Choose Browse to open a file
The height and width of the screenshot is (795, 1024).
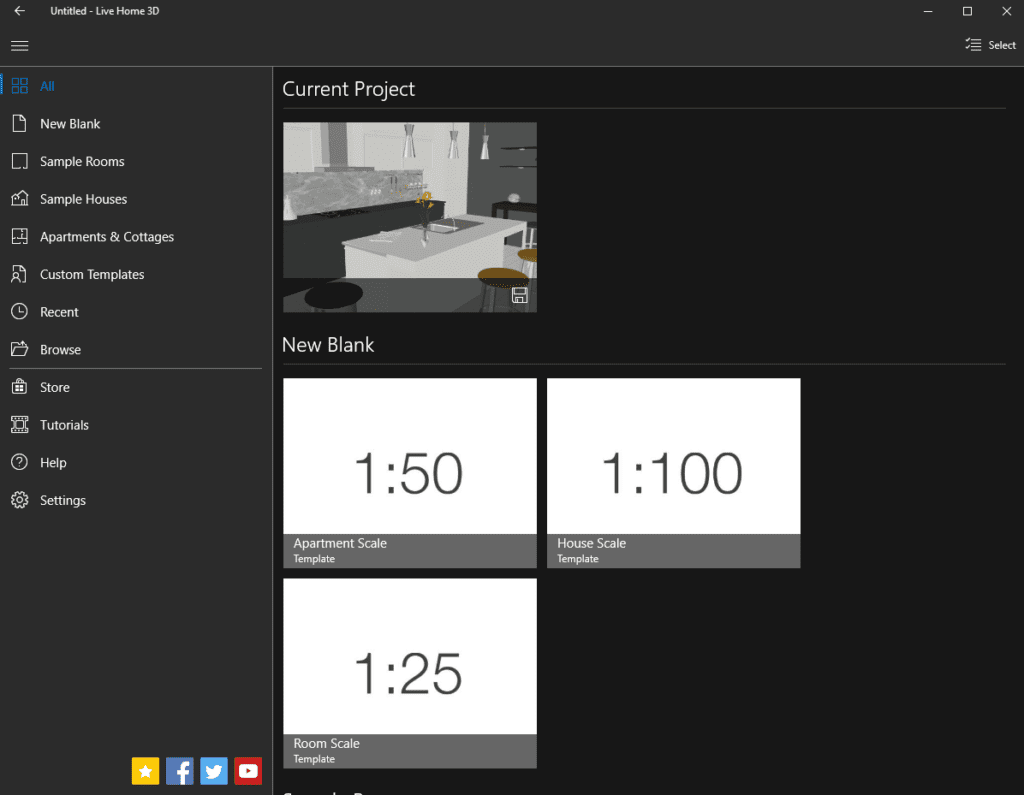[136, 349]
